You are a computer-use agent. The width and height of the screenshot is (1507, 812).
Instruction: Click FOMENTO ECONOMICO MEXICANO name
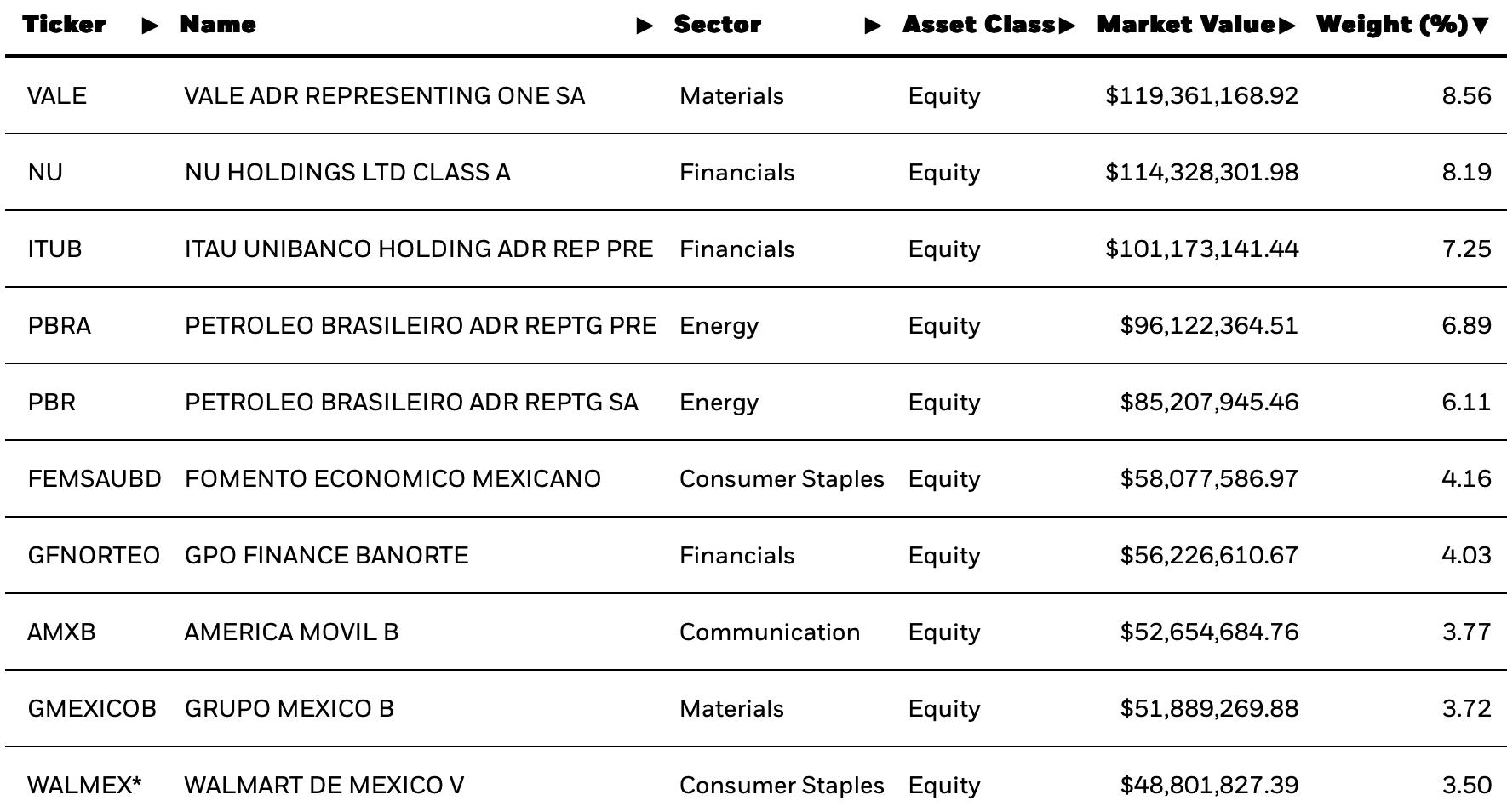click(x=393, y=478)
